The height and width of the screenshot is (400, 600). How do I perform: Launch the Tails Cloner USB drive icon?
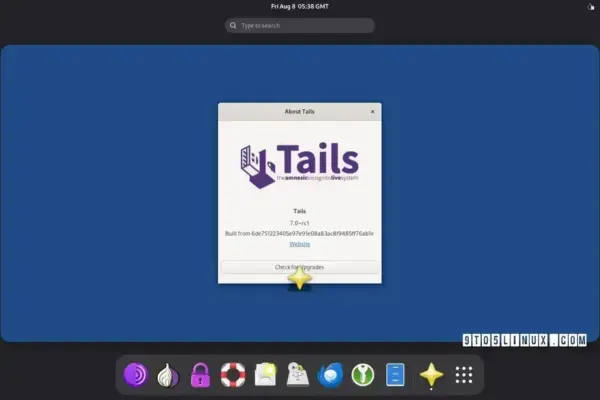298,374
